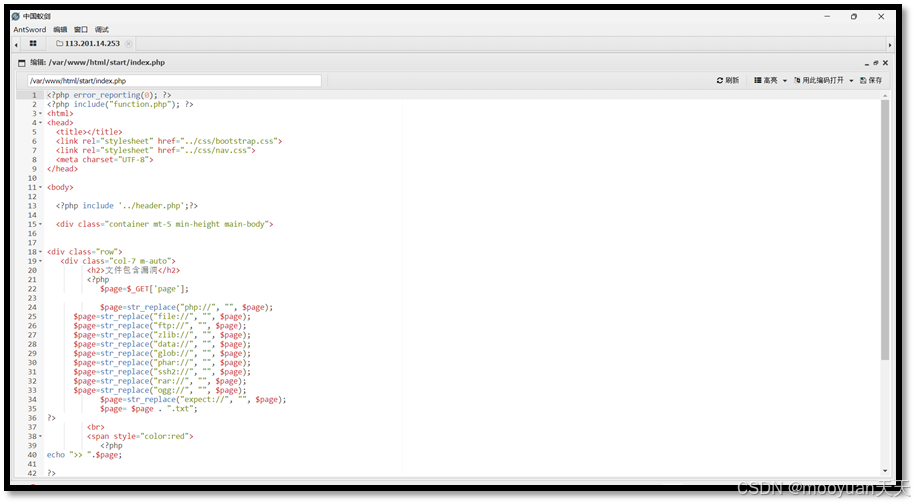Open the 用此编码打开 encoding dropdown
915x504 pixels.
[x=823, y=80]
